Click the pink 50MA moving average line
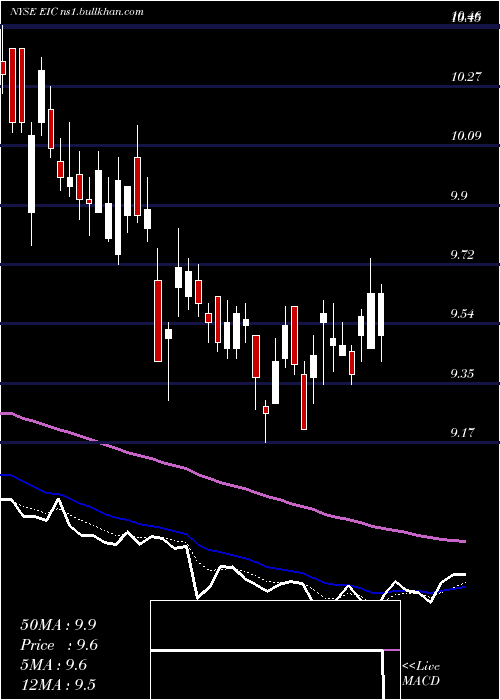This screenshot has height=700, width=500. tap(232, 486)
